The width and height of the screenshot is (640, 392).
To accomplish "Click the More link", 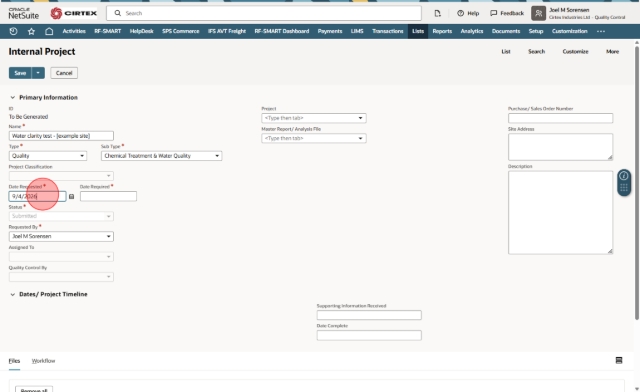I will 612,51.
